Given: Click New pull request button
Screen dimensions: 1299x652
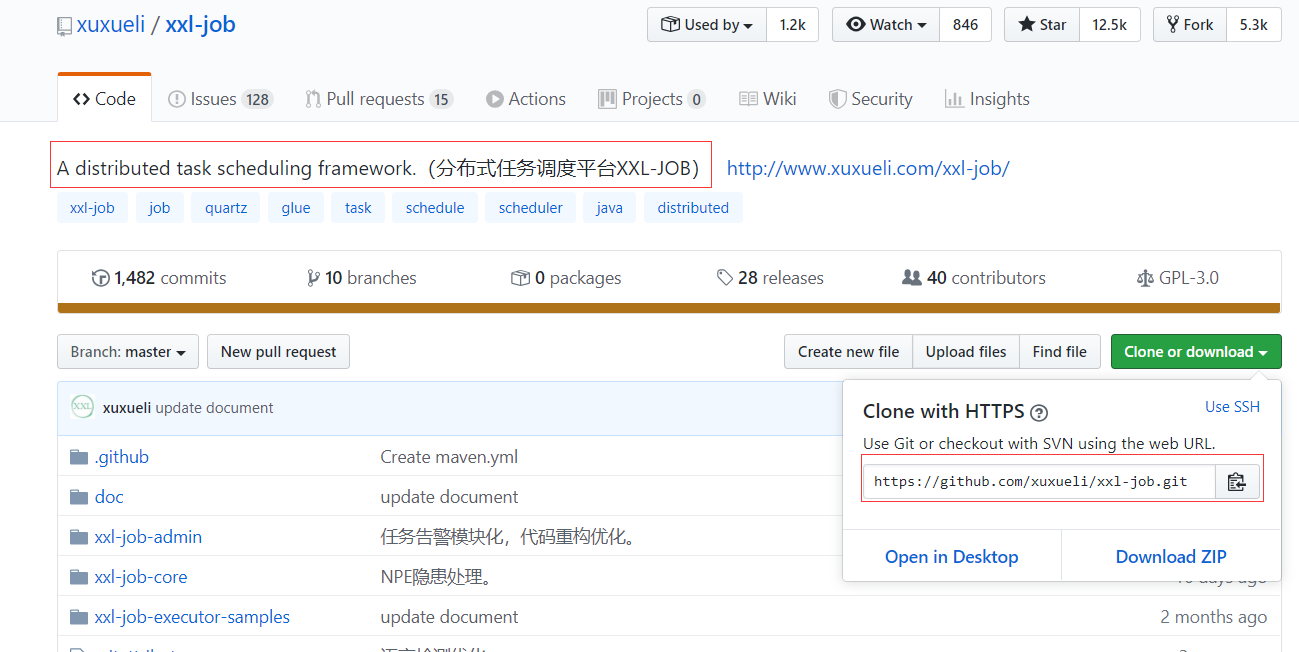Looking at the screenshot, I should pos(278,352).
